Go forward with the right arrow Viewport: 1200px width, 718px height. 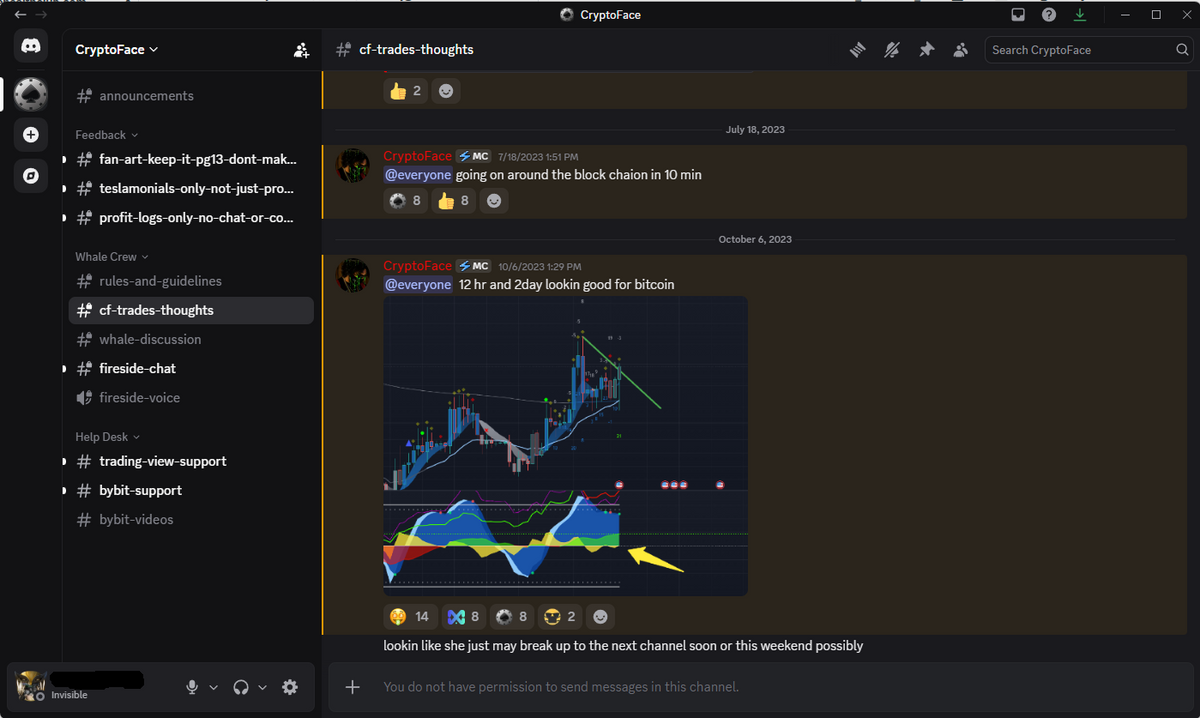(42, 15)
